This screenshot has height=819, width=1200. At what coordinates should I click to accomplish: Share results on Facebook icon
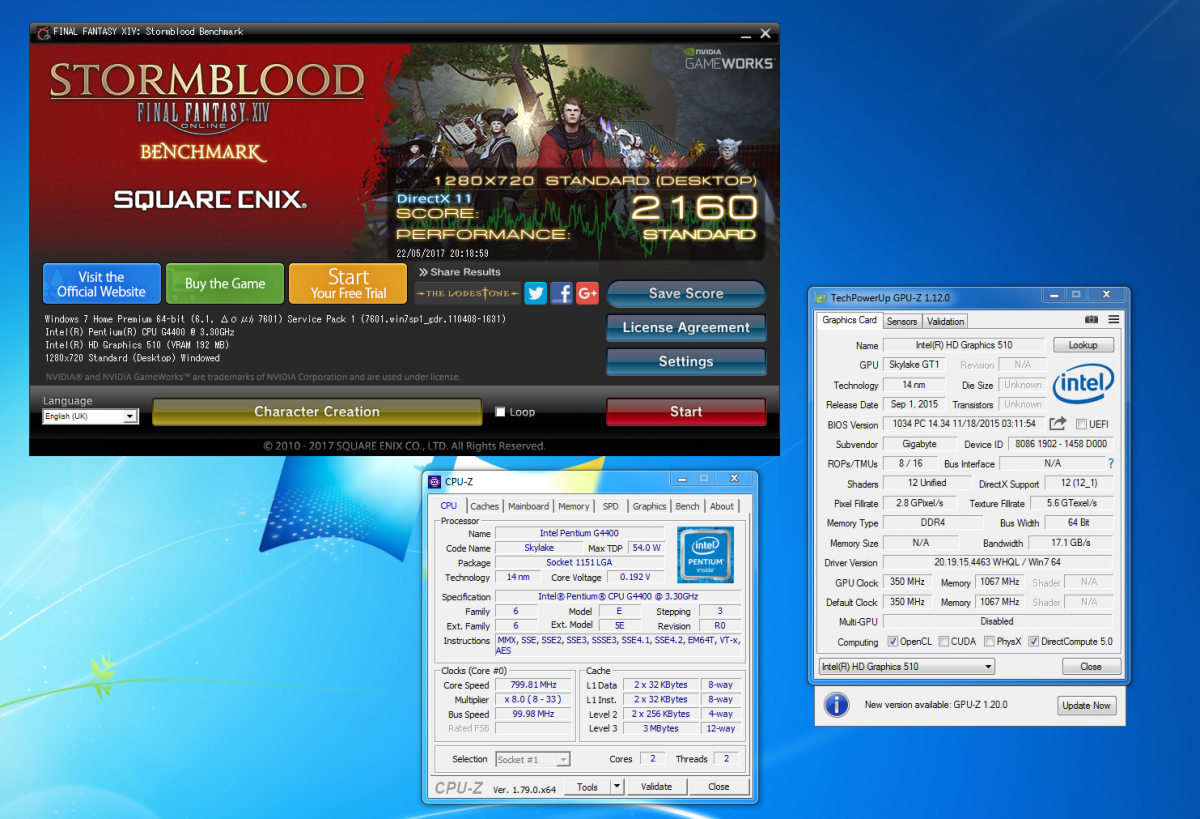(x=562, y=293)
